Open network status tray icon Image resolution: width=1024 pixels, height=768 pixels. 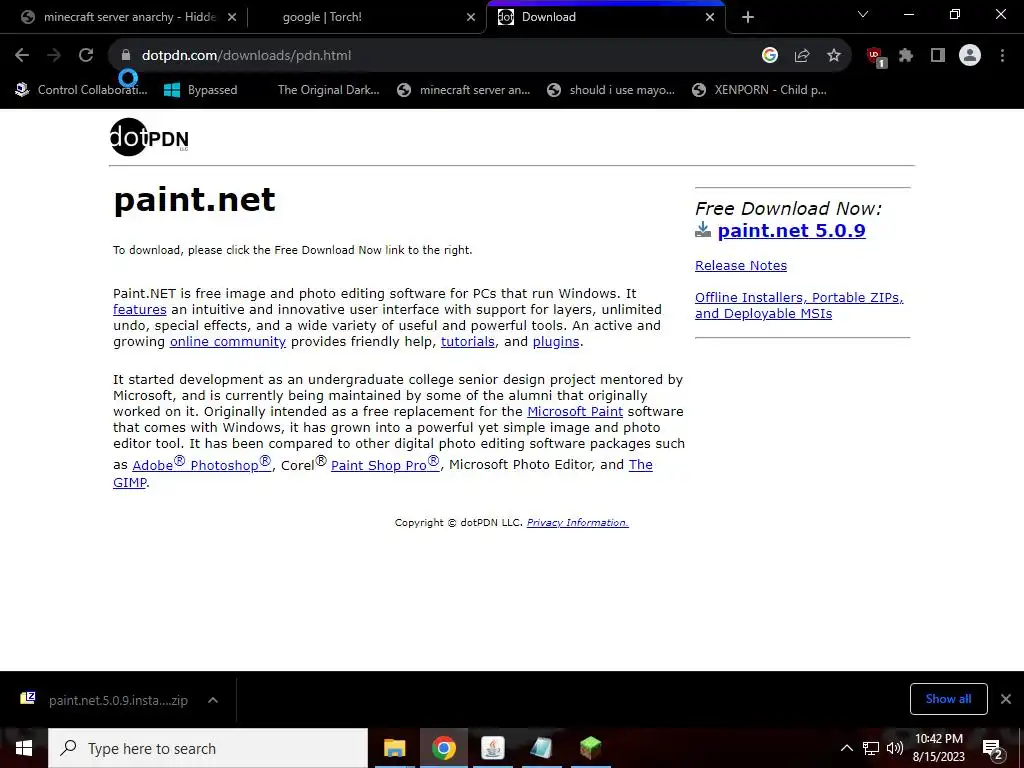pyautogui.click(x=871, y=748)
